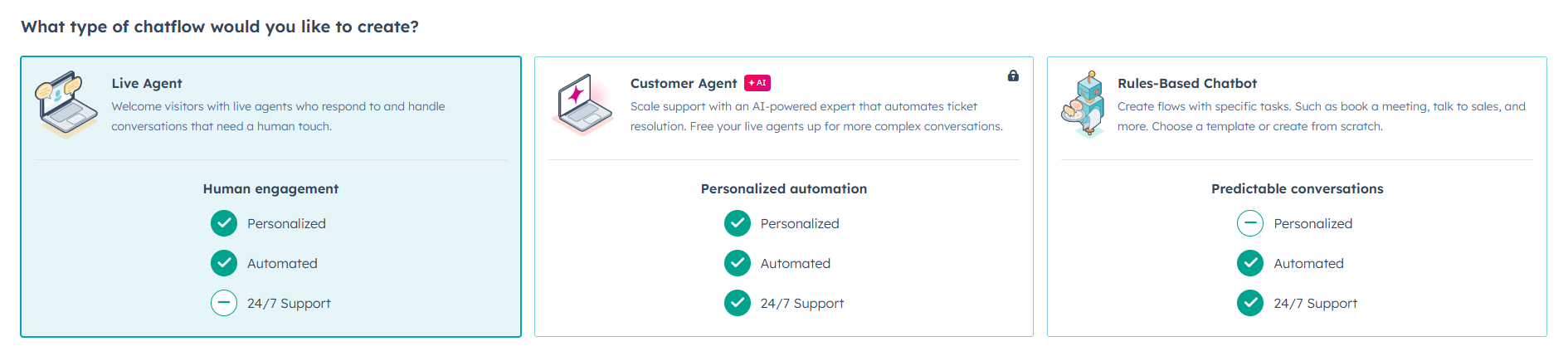Image resolution: width=1568 pixels, height=361 pixels.
Task: Click the lock icon on Customer Agent card
Action: tap(1013, 76)
